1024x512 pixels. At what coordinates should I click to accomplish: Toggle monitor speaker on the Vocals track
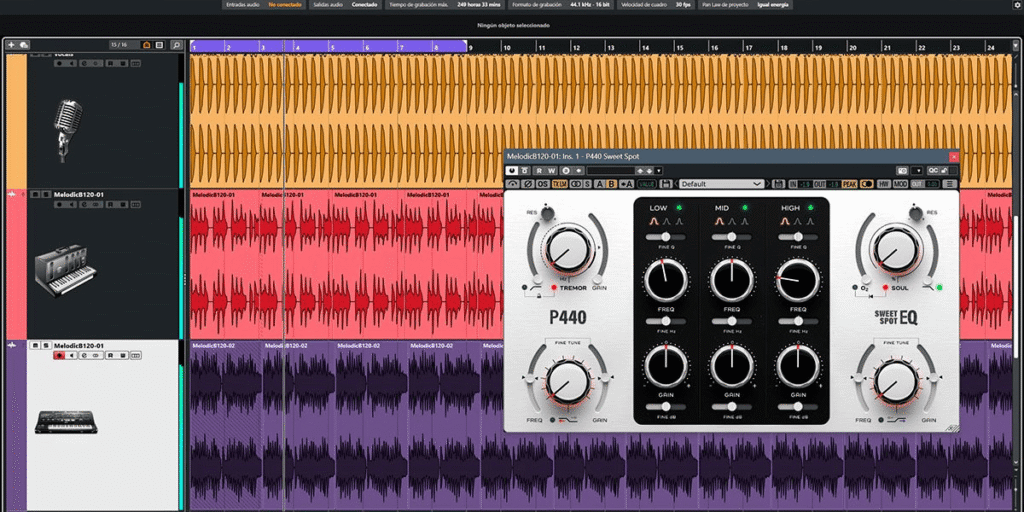pos(72,63)
